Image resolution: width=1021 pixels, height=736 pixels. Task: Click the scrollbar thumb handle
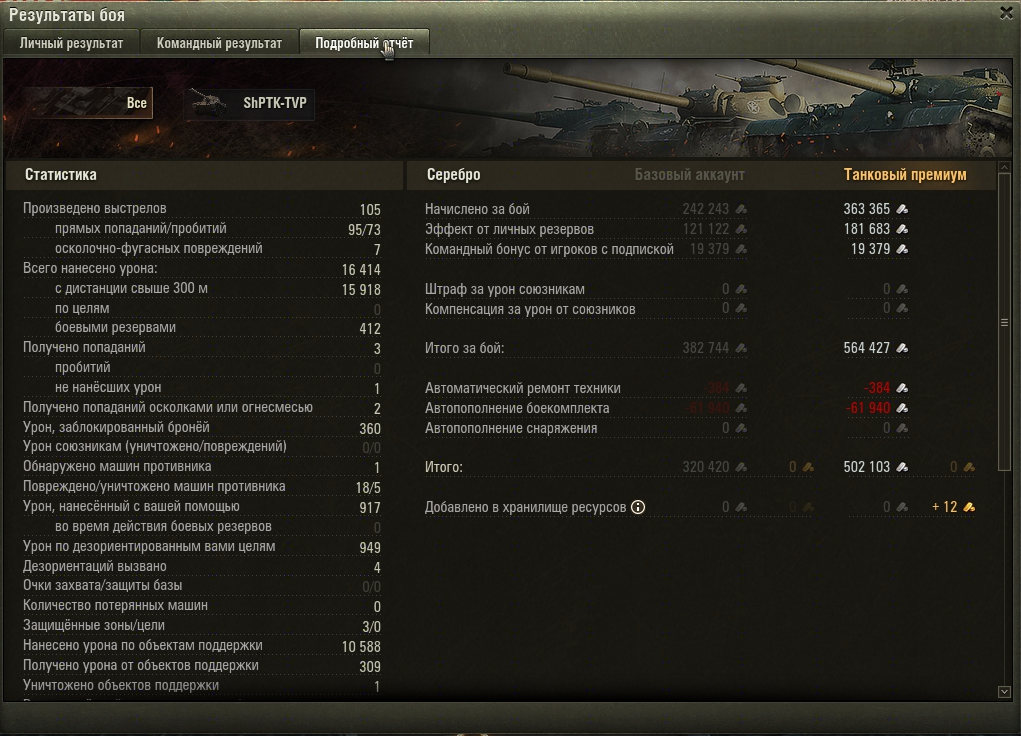1004,323
